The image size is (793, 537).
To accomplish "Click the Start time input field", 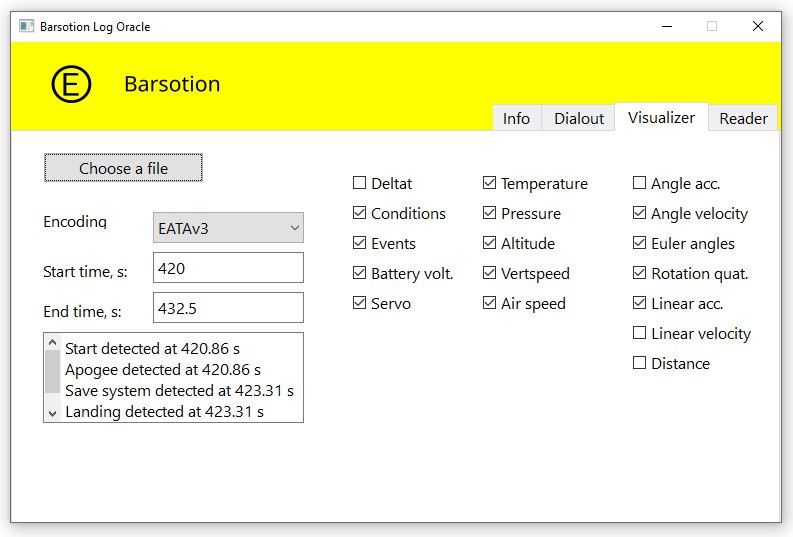I will point(228,268).
